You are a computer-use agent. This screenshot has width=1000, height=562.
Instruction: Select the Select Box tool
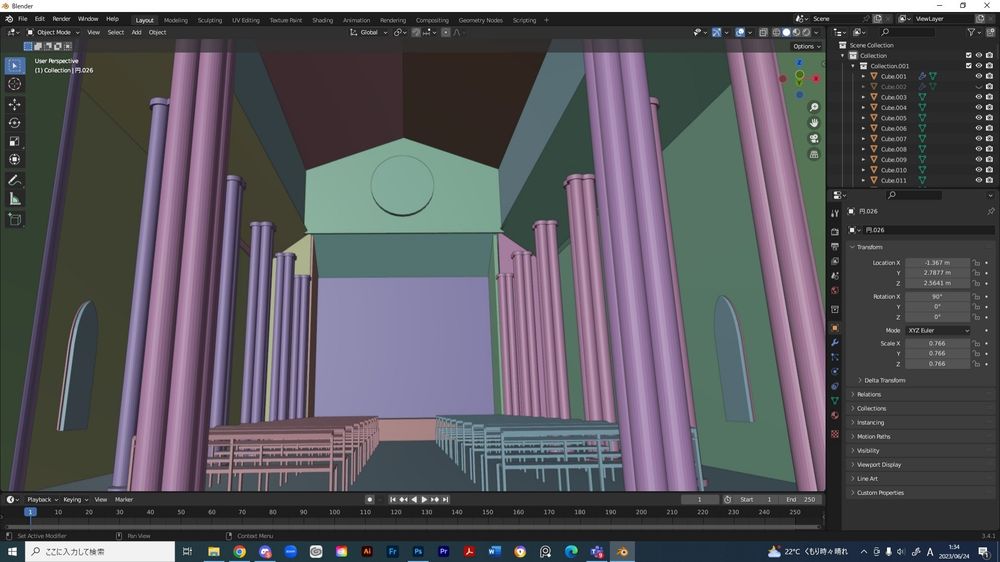click(x=15, y=65)
